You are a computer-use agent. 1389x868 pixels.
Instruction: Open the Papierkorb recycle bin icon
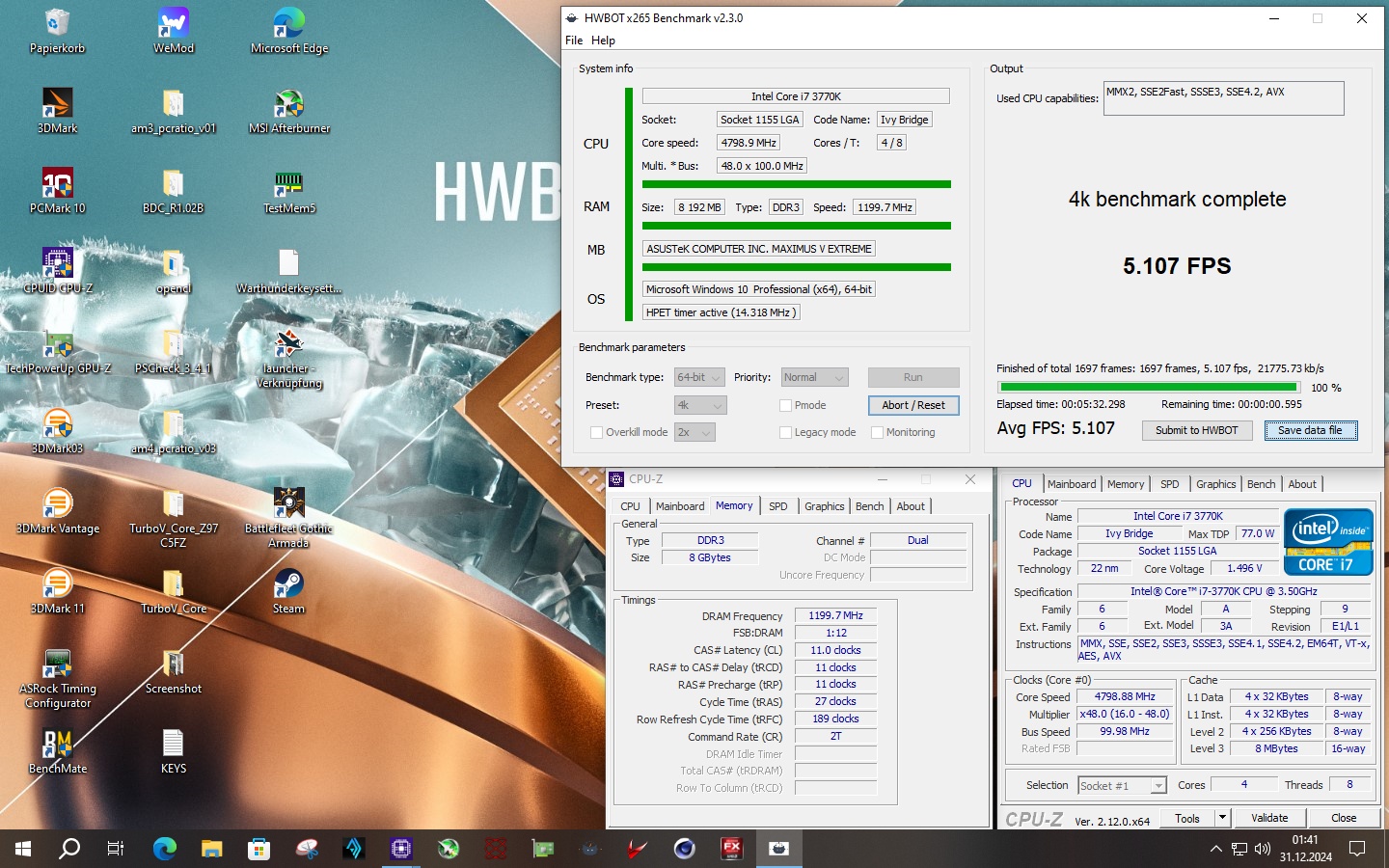(57, 31)
